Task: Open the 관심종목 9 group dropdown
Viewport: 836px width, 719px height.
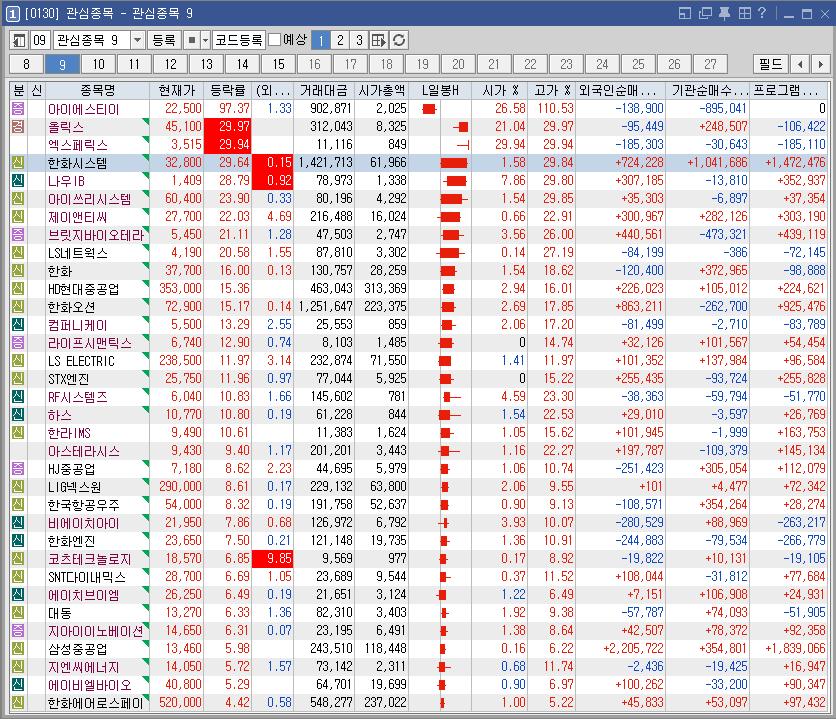Action: point(138,40)
